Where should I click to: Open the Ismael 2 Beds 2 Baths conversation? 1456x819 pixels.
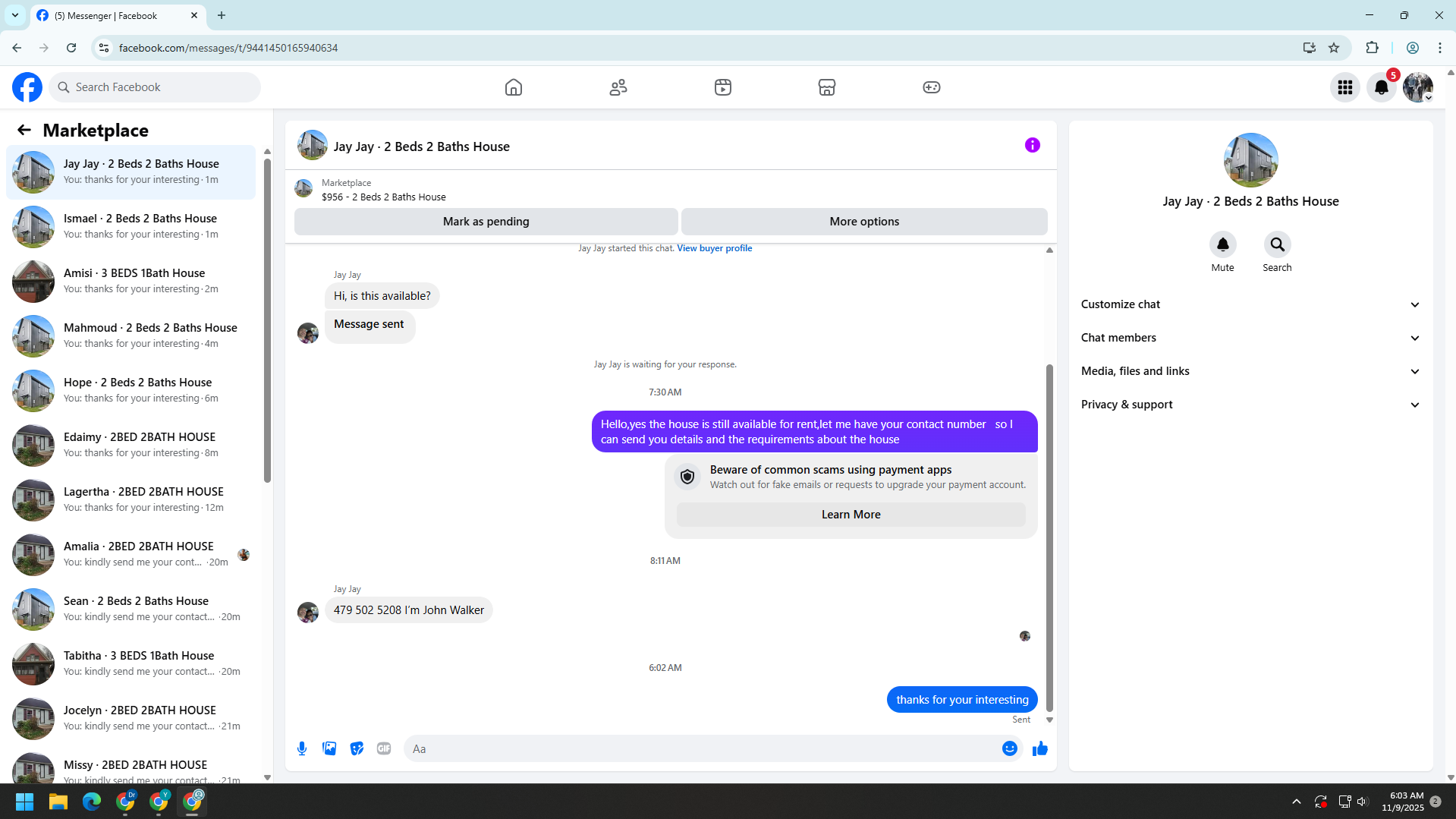(x=131, y=226)
